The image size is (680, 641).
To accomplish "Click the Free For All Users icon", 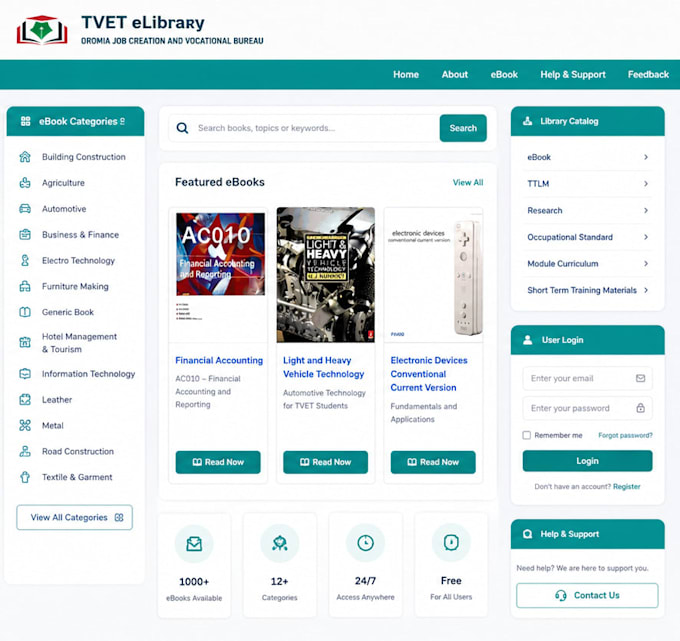I will (451, 543).
